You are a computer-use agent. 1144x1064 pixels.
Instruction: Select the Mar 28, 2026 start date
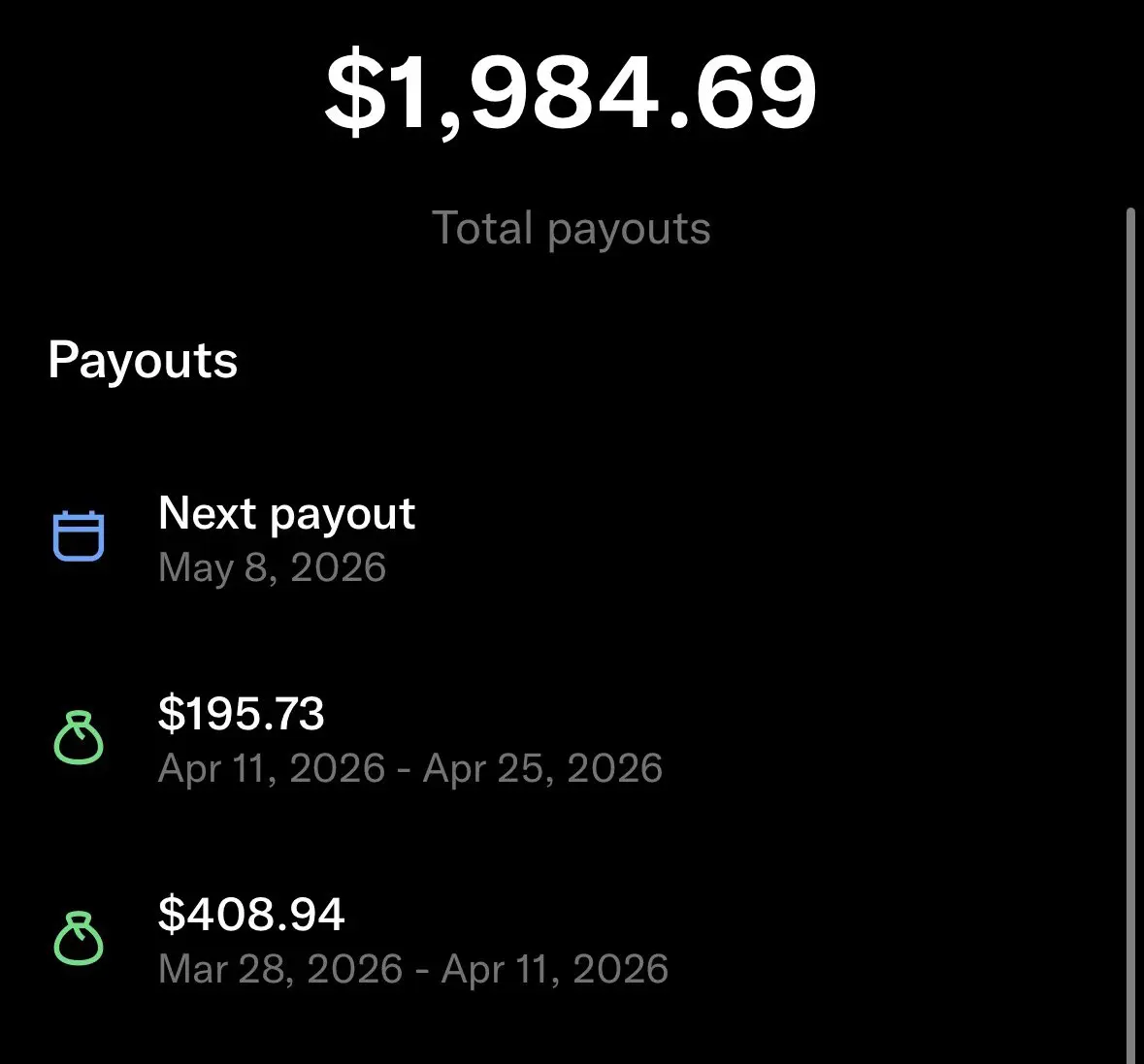point(280,969)
